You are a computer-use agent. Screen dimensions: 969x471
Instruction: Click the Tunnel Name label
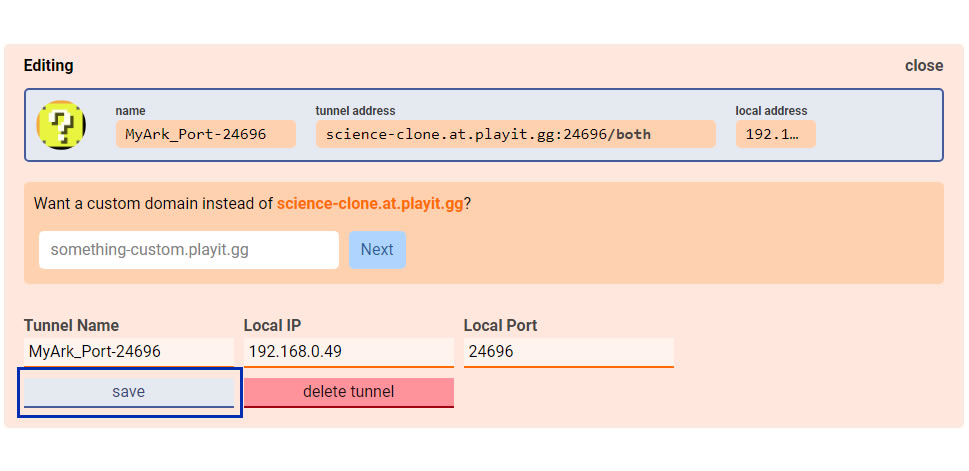[x=71, y=326]
